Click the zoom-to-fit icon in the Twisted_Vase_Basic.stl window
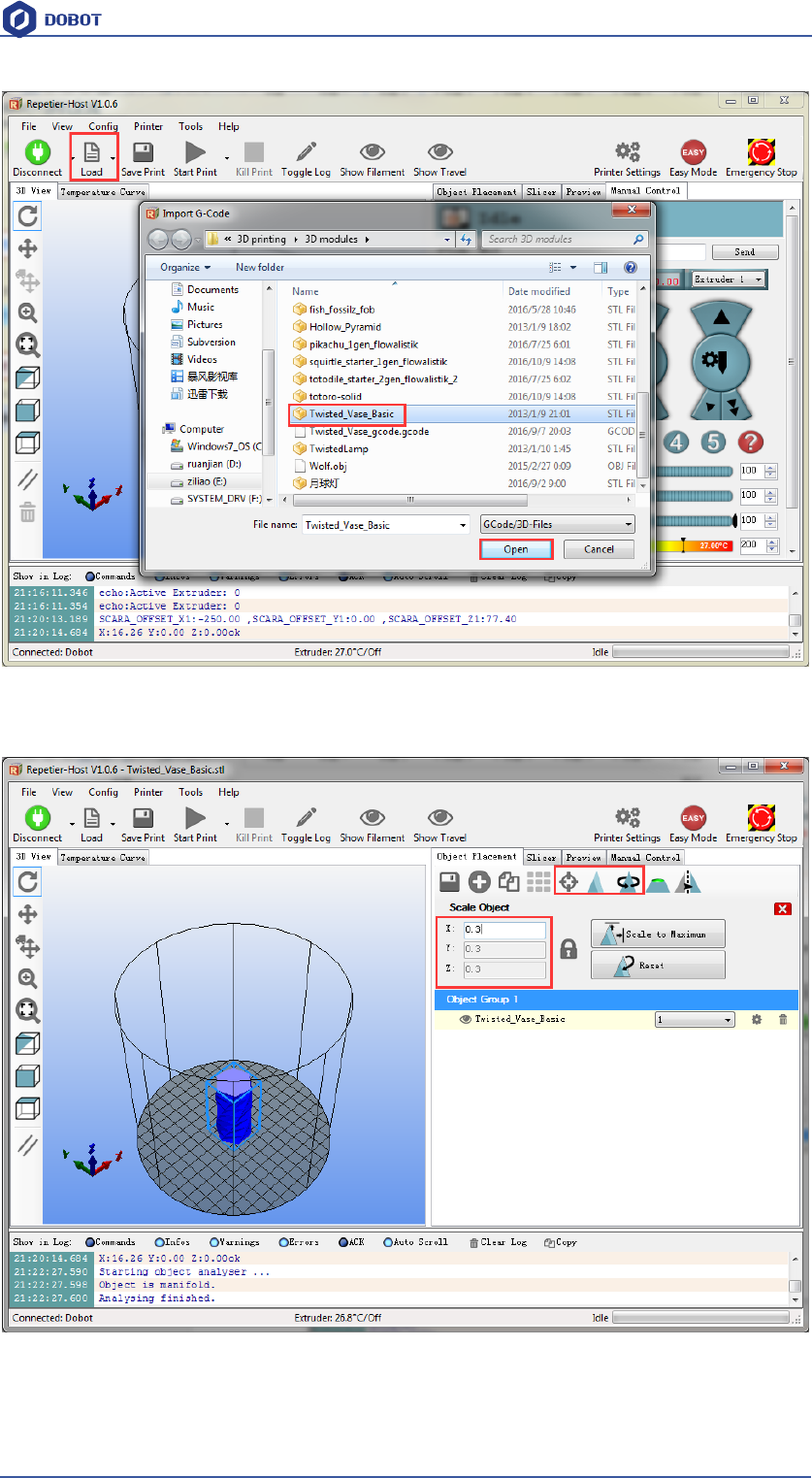Screen dimensions: 812x1478 click(x=28, y=1011)
